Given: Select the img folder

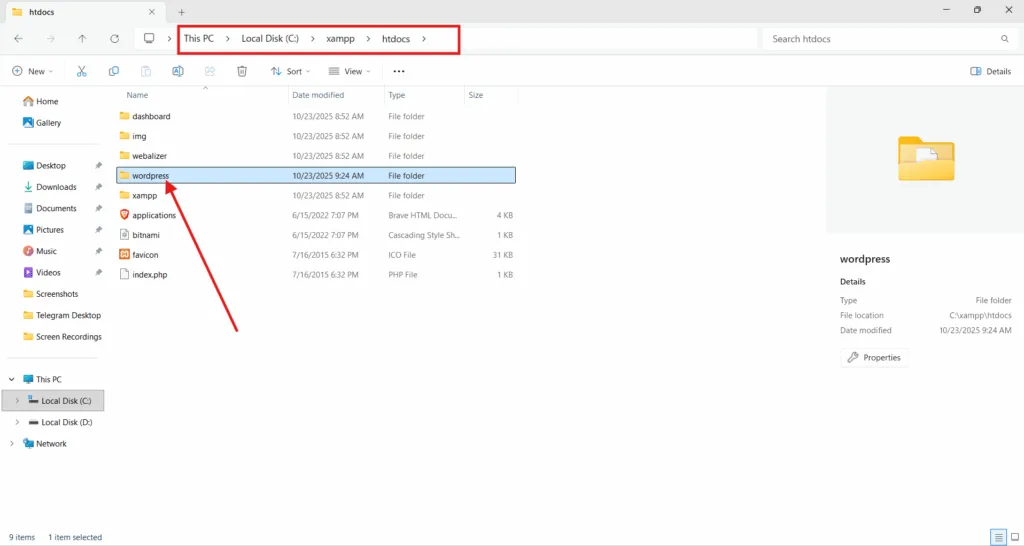Looking at the screenshot, I should pos(316,136).
